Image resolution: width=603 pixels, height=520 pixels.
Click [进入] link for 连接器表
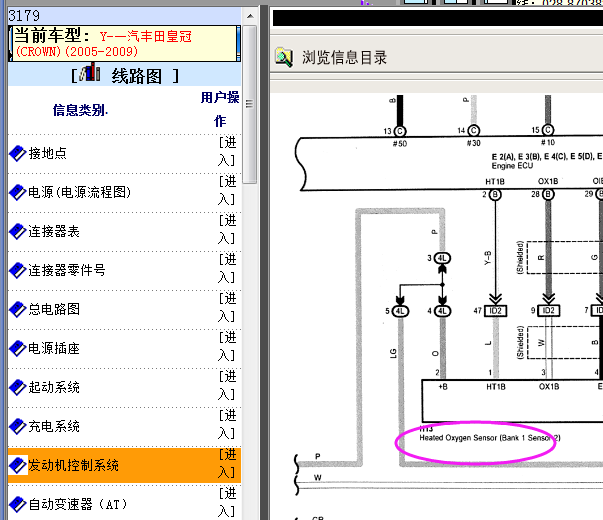point(227,230)
